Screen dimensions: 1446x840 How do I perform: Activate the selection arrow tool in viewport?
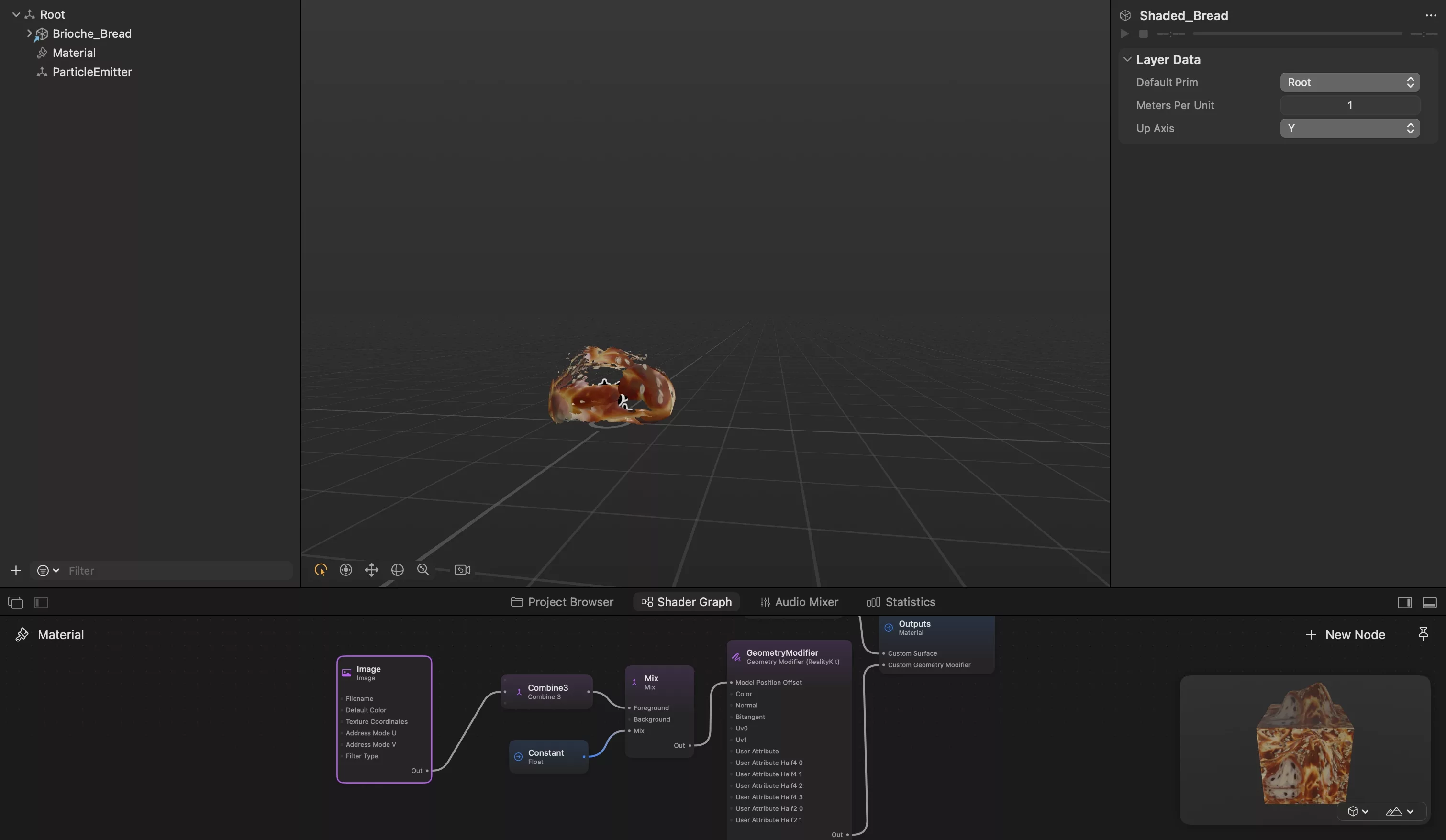coord(321,570)
